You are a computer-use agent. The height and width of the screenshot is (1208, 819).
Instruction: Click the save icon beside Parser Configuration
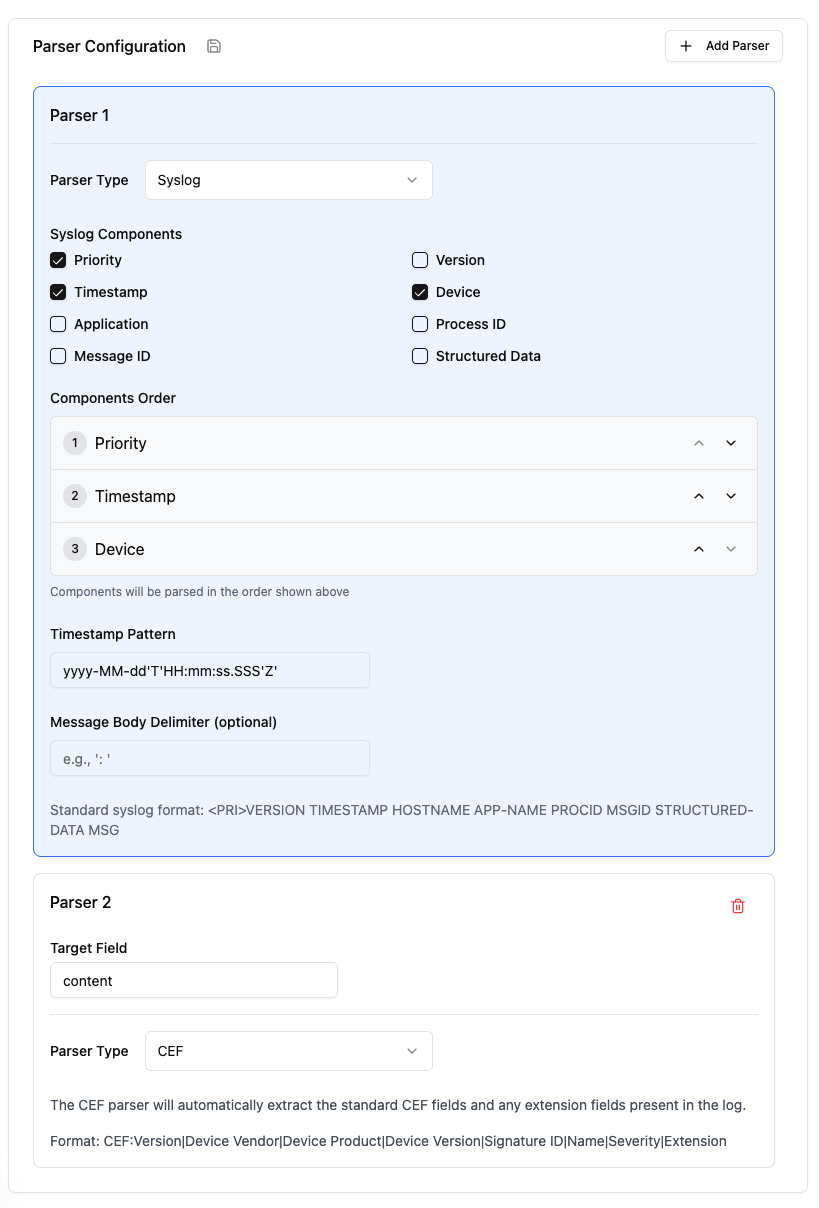coord(214,46)
